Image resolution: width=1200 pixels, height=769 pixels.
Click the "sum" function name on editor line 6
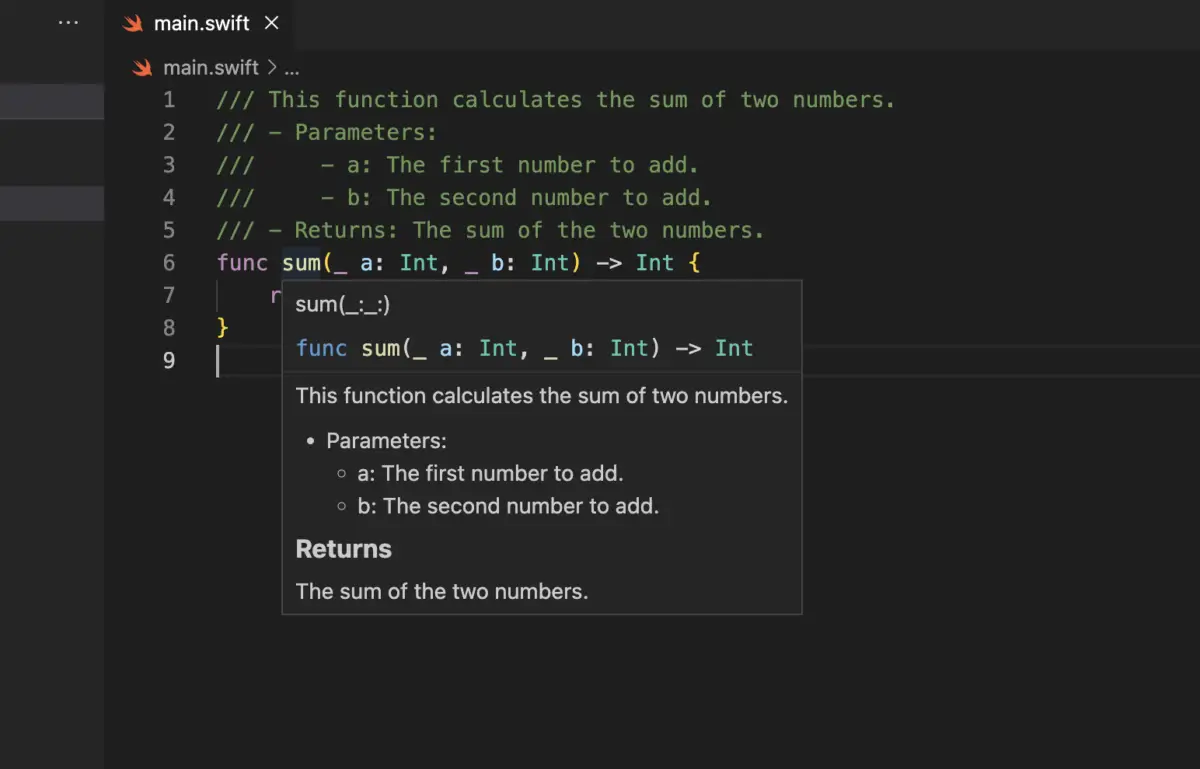tap(301, 262)
